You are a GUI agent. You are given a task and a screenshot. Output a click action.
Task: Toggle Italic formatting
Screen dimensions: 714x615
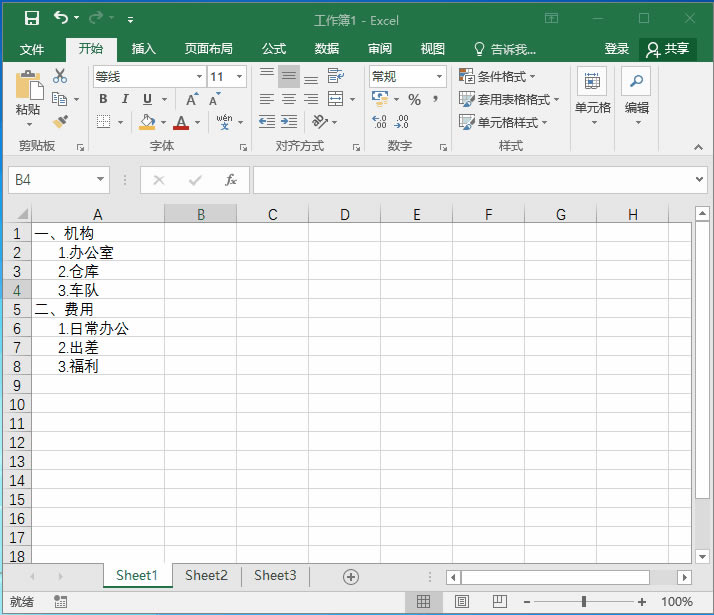tap(125, 99)
